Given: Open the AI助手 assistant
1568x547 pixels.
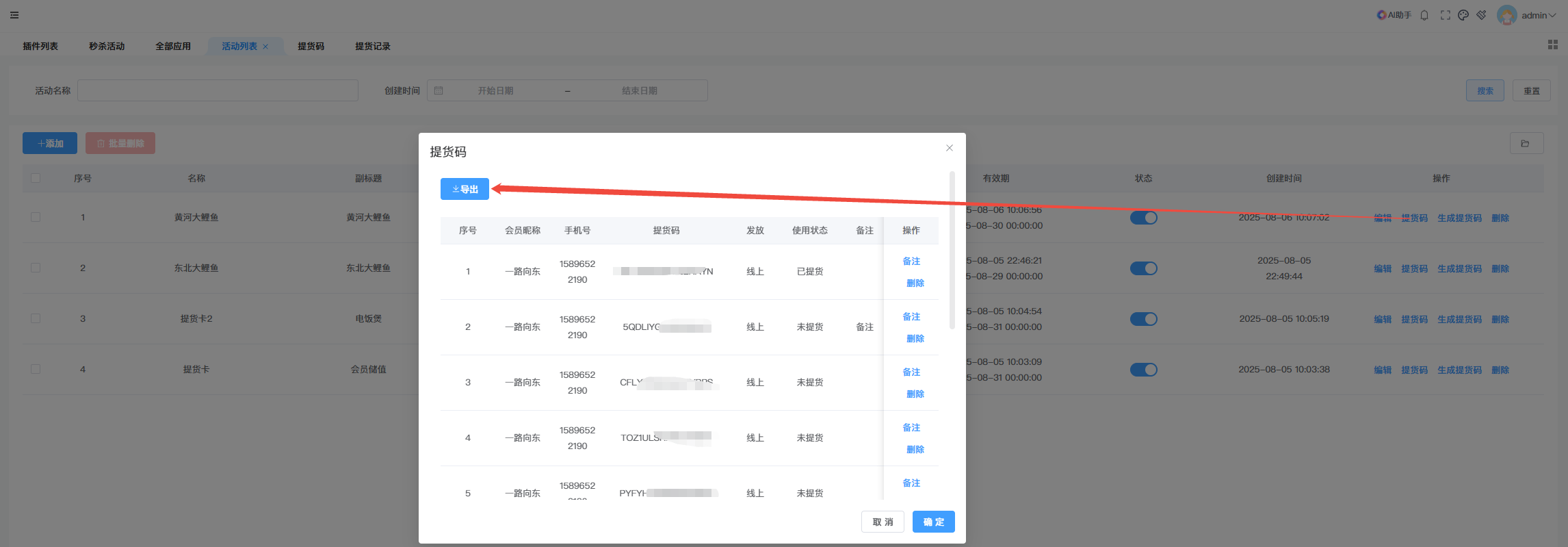Looking at the screenshot, I should tap(1394, 15).
